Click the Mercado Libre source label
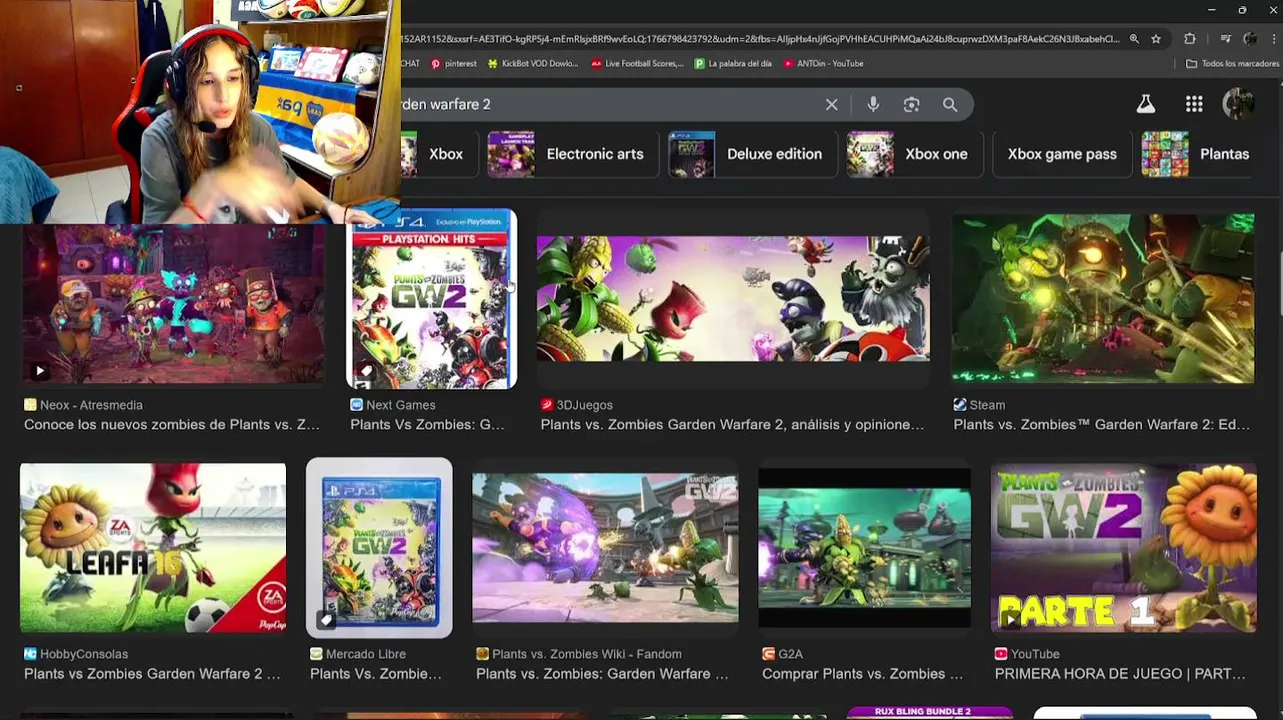This screenshot has height=720, width=1283. click(357, 654)
